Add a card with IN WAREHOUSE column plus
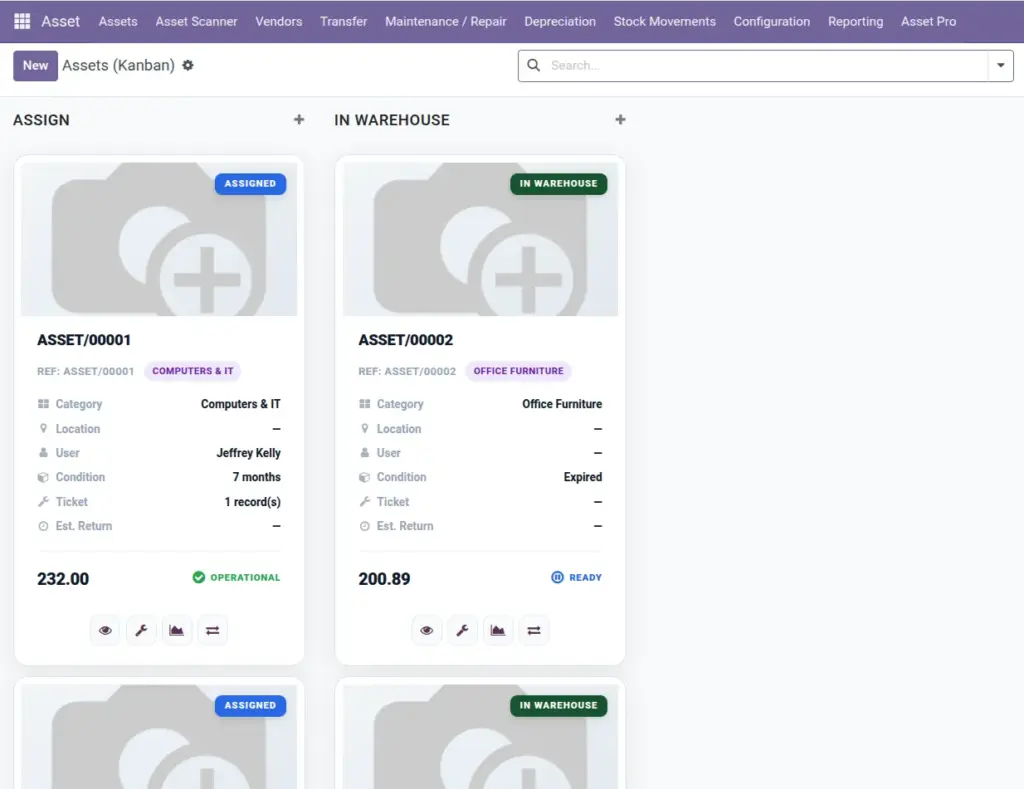 coord(620,120)
